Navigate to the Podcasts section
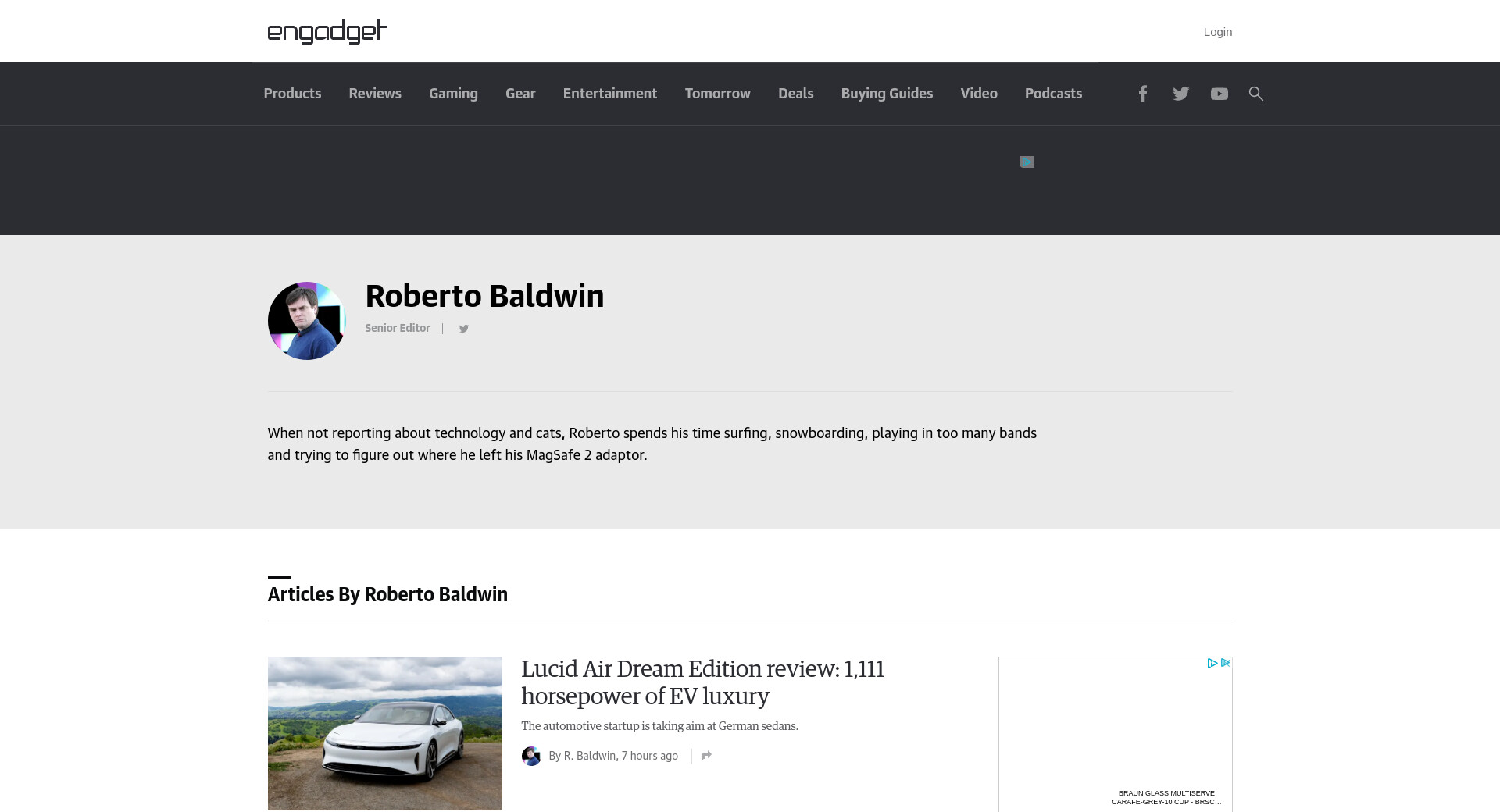This screenshot has width=1500, height=812. pos(1053,94)
